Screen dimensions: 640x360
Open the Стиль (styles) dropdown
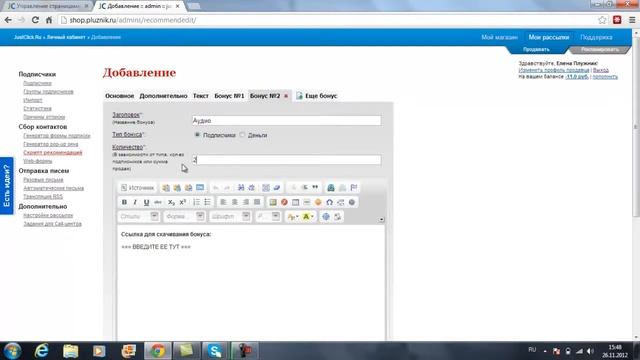tap(138, 217)
